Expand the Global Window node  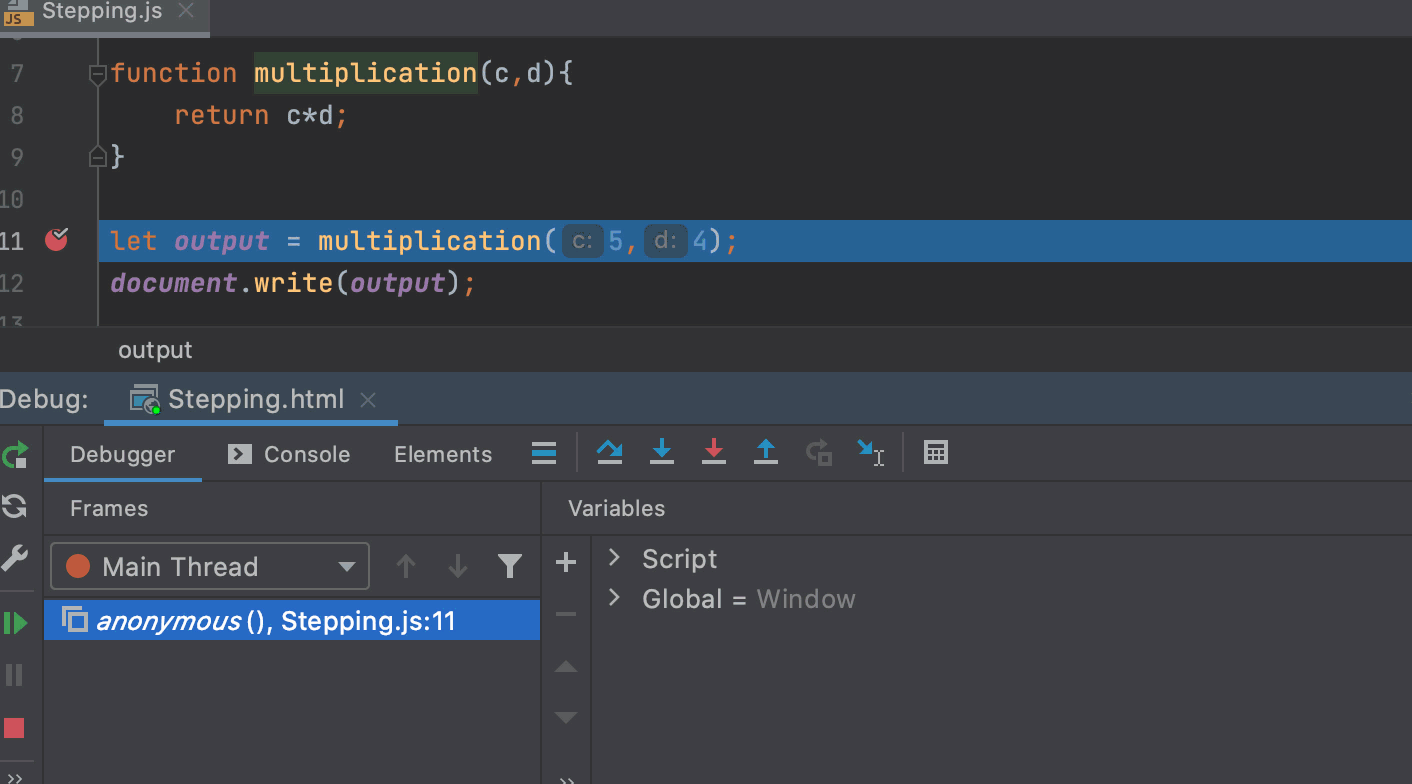coord(615,599)
